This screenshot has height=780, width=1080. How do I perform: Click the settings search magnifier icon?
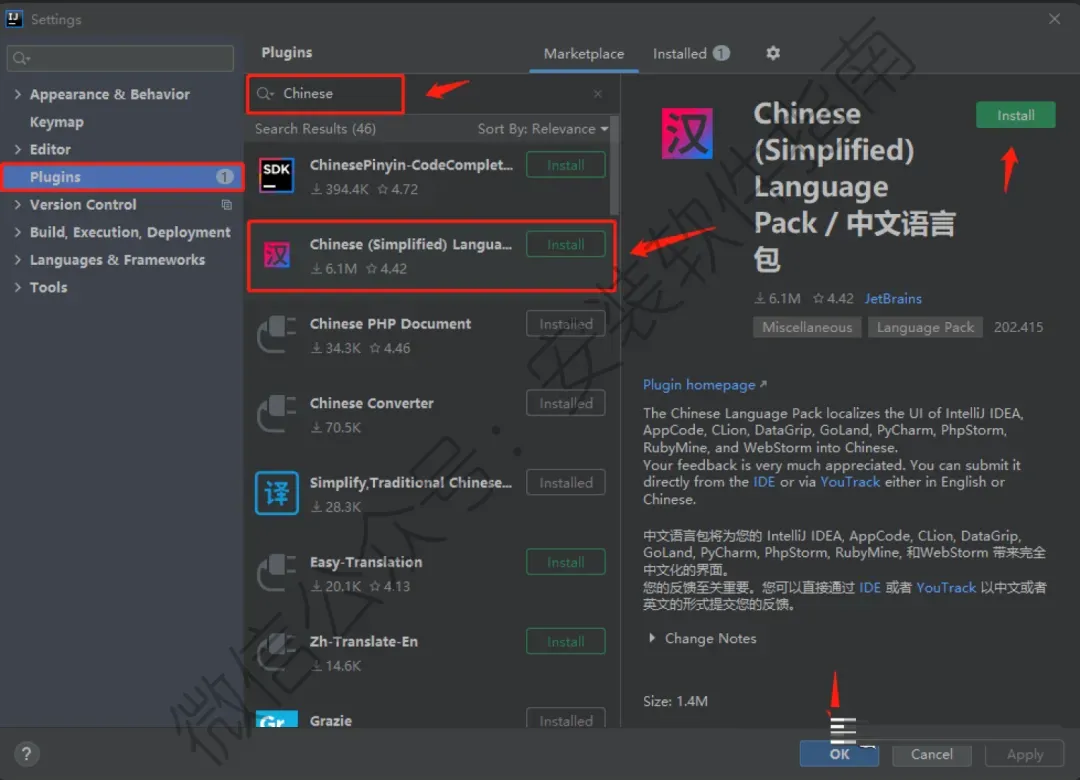coord(21,59)
